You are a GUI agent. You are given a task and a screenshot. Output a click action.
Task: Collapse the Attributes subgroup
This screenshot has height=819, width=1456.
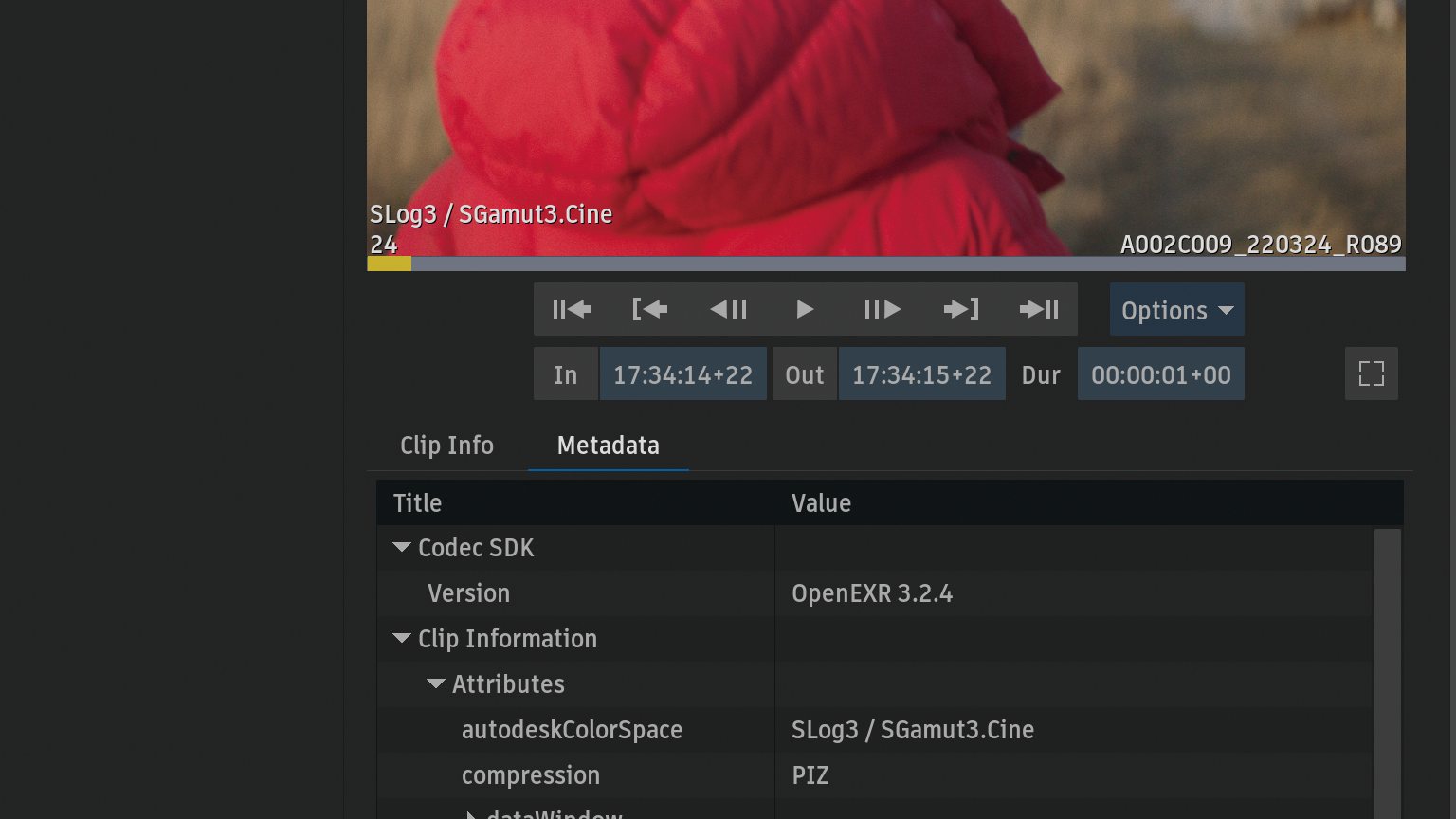tap(436, 684)
